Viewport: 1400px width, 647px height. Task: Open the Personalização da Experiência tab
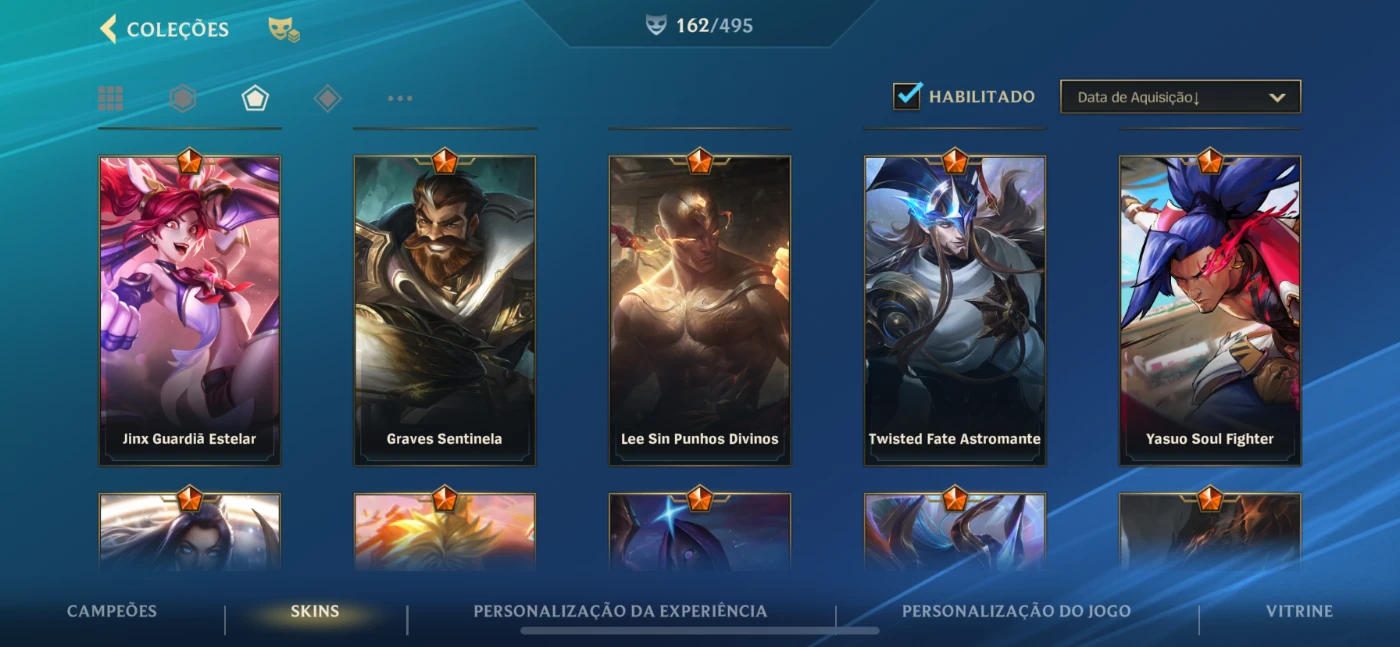[x=620, y=611]
